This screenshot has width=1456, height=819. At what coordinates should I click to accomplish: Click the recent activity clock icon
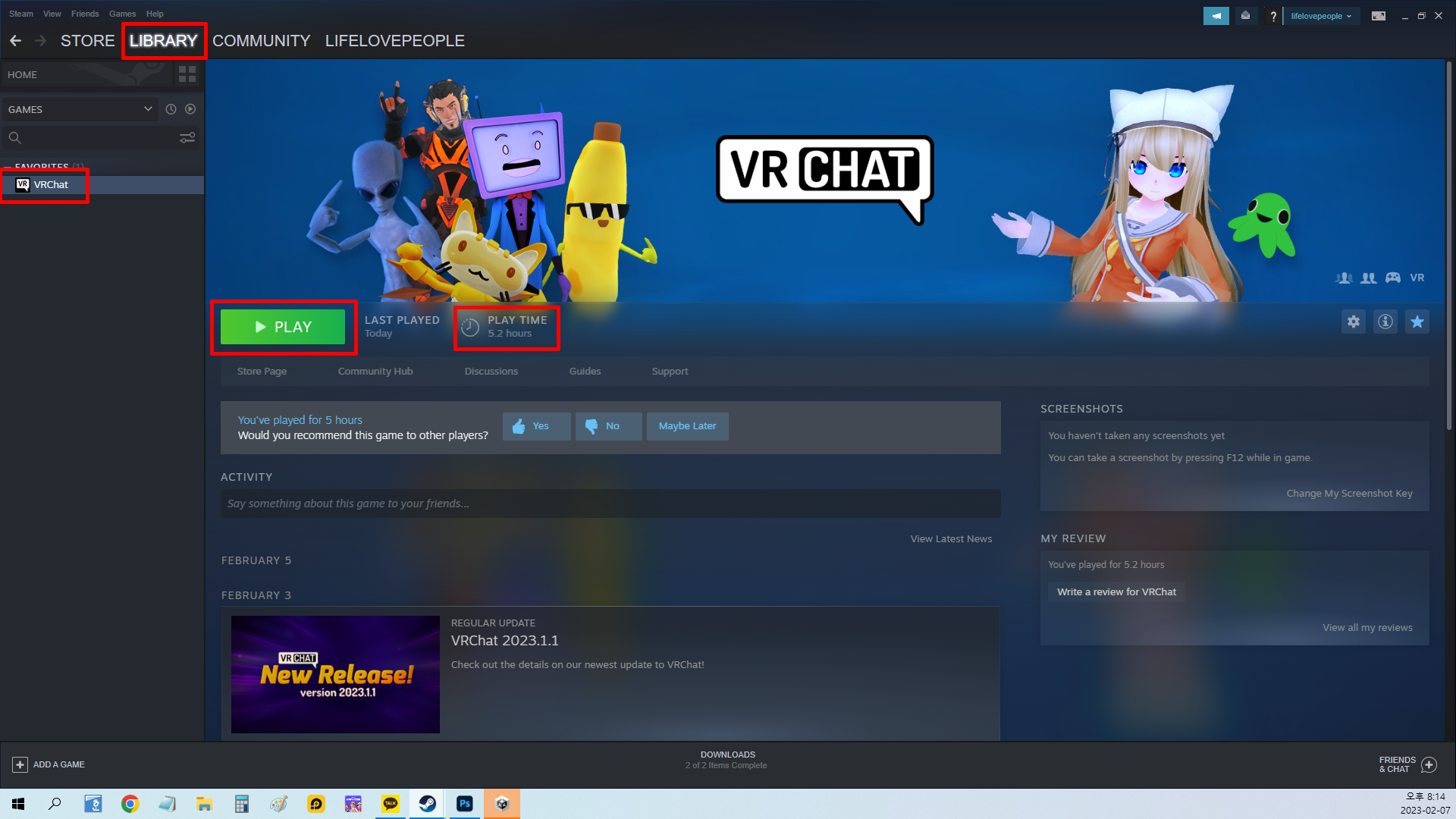pos(171,109)
